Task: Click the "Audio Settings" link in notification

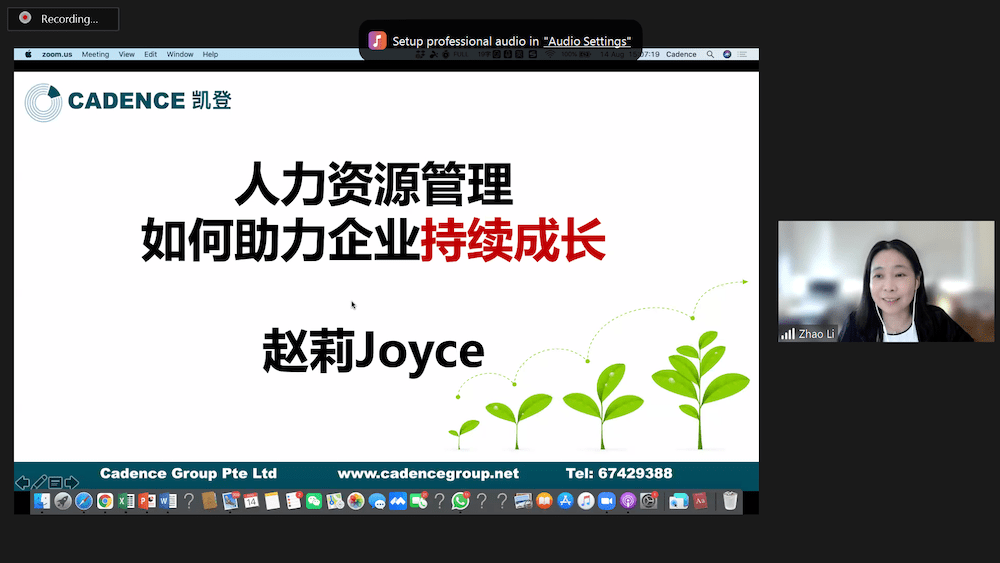Action: [x=587, y=41]
